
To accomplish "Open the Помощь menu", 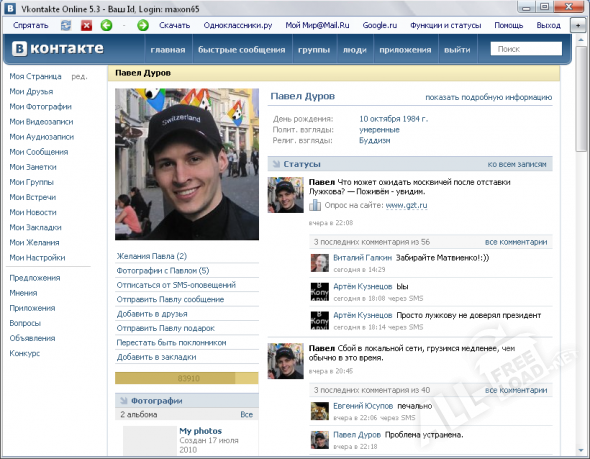I will click(x=509, y=26).
